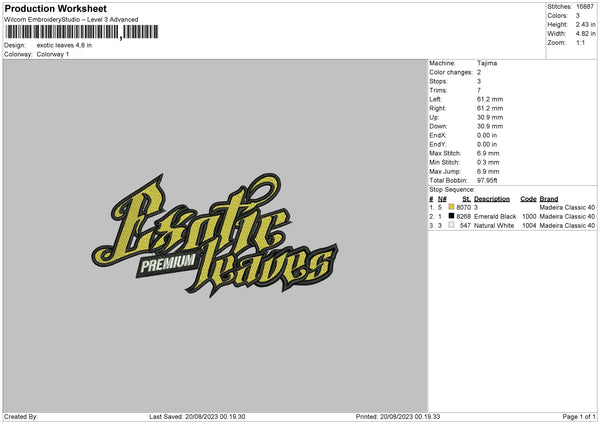Click the machine value 'Tajima'

point(487,63)
